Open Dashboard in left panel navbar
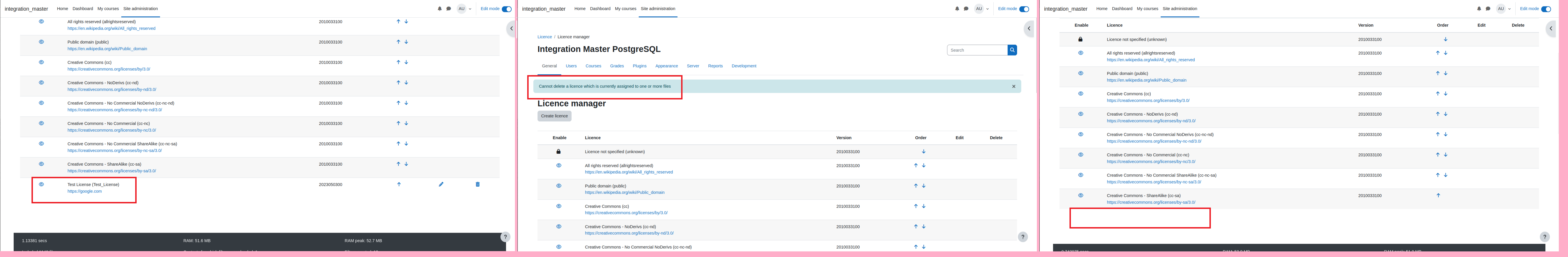 click(83, 9)
